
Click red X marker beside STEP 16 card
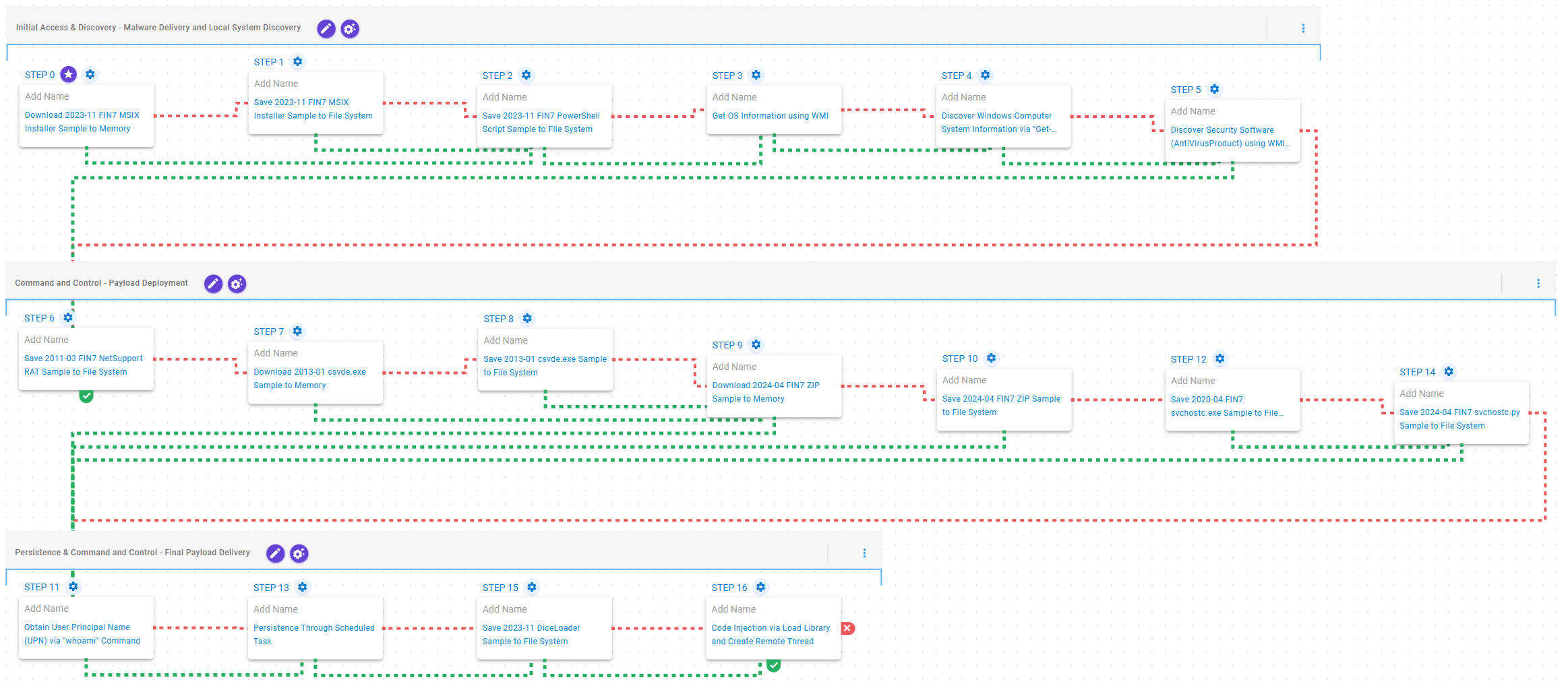tap(848, 628)
